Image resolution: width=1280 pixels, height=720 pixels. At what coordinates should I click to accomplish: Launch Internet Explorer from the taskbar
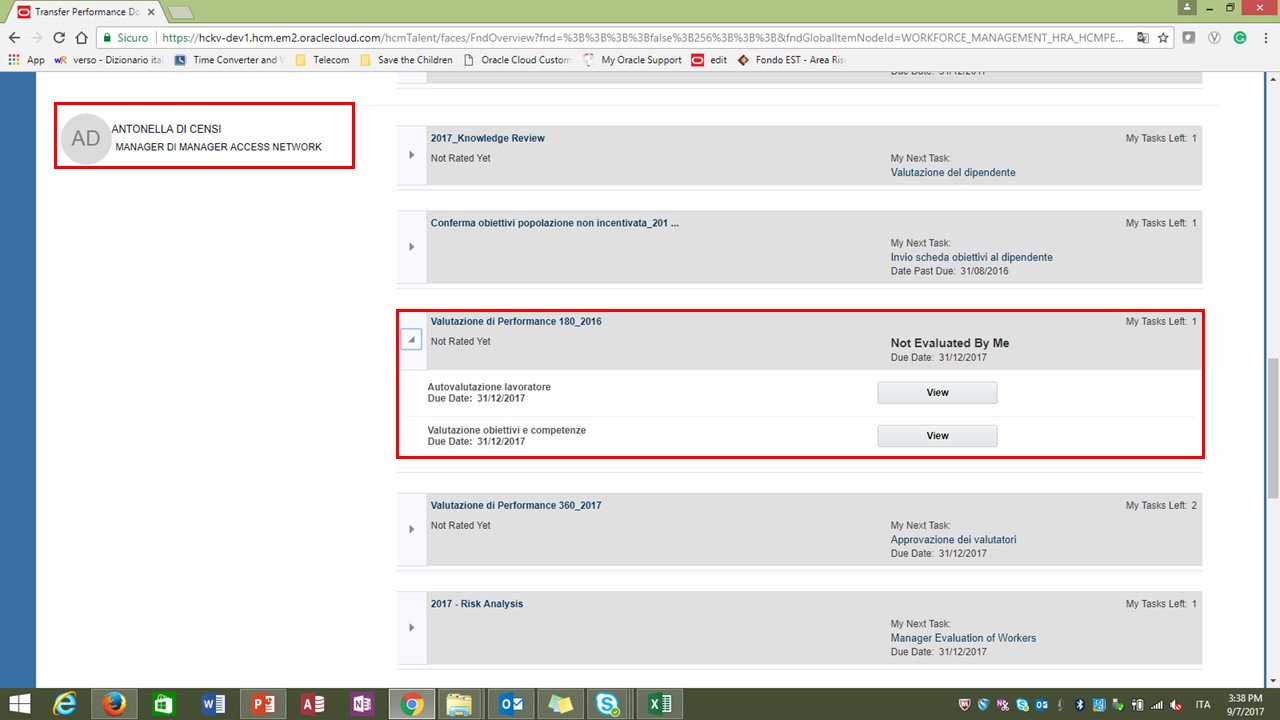[66, 704]
